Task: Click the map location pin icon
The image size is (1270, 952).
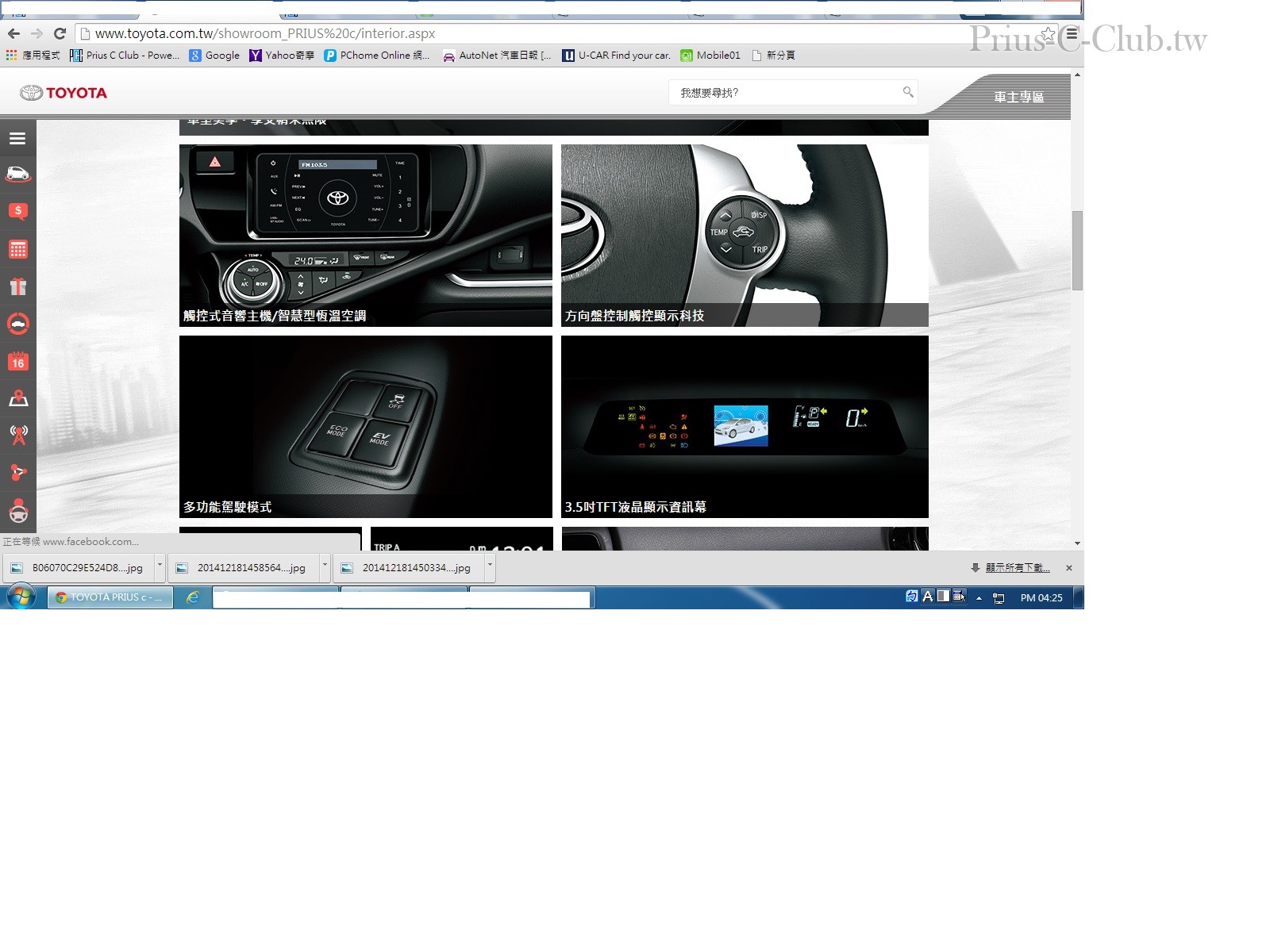Action: [x=18, y=398]
